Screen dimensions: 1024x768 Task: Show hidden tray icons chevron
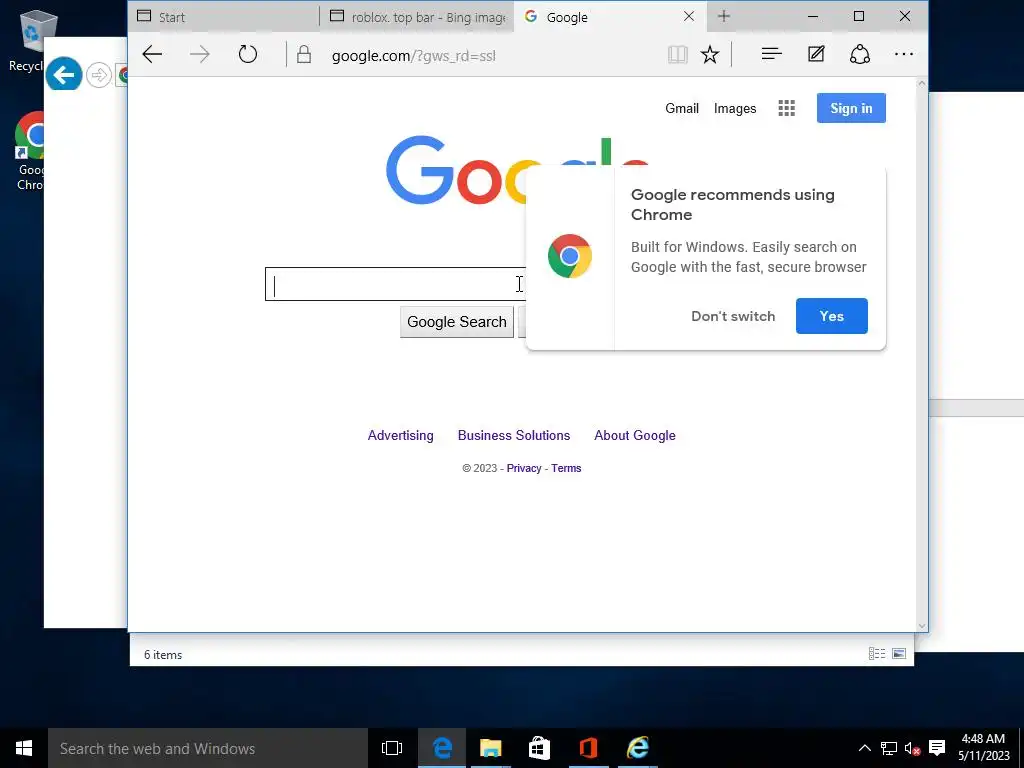(x=864, y=748)
